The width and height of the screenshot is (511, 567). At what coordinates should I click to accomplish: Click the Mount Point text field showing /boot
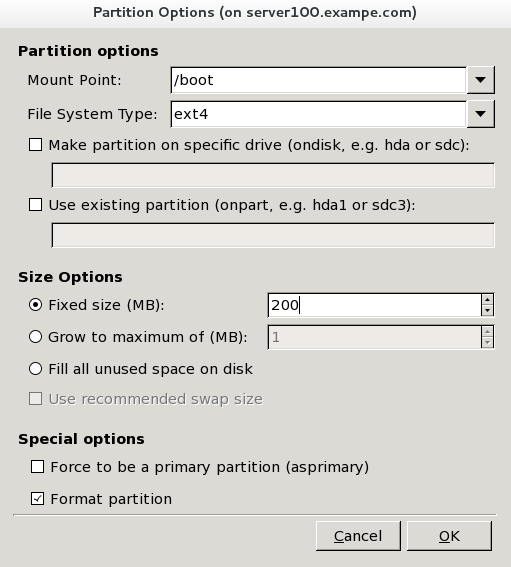coord(319,80)
